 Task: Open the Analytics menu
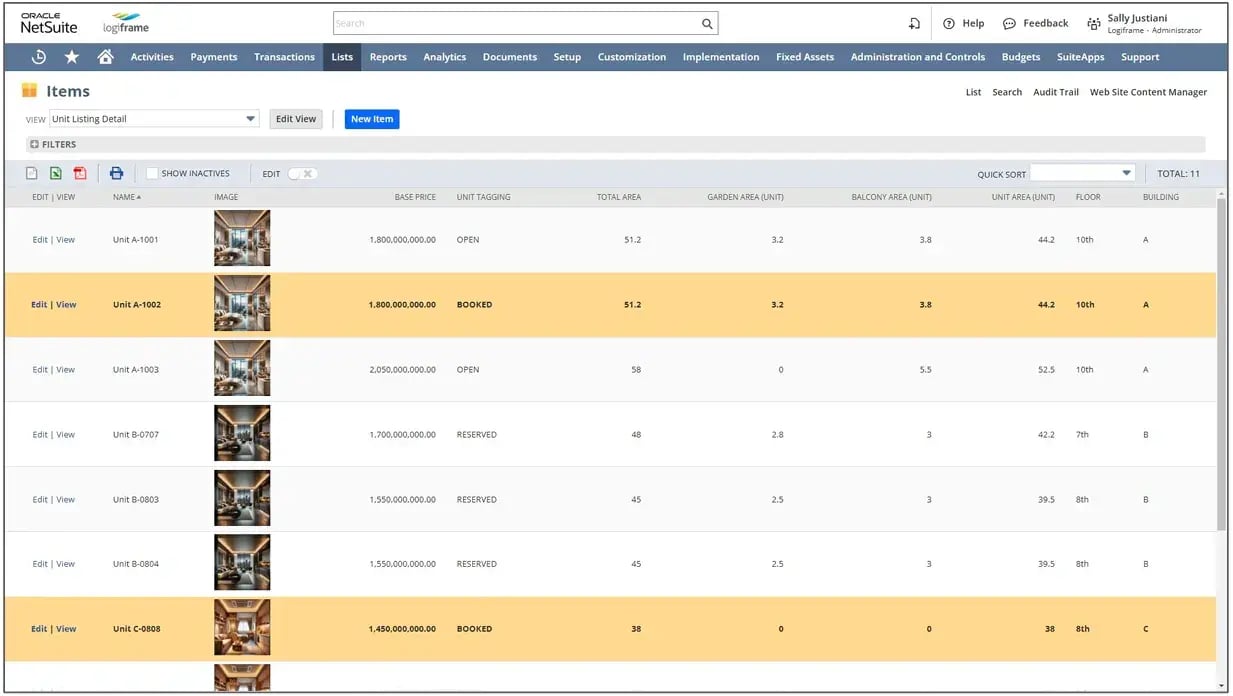tap(445, 57)
